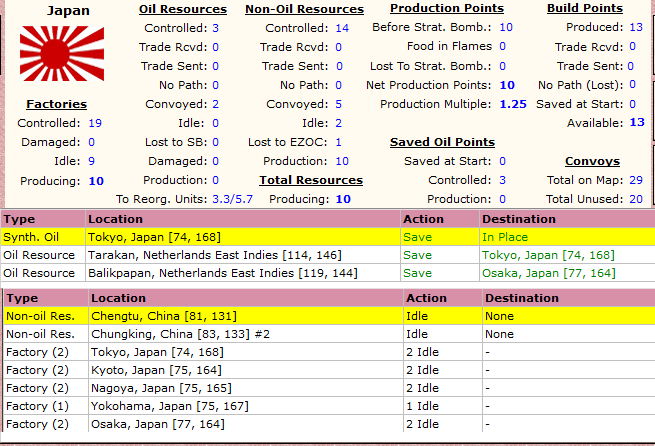Click the To Reorg. Units value 3.3/5.7

pyautogui.click(x=232, y=199)
